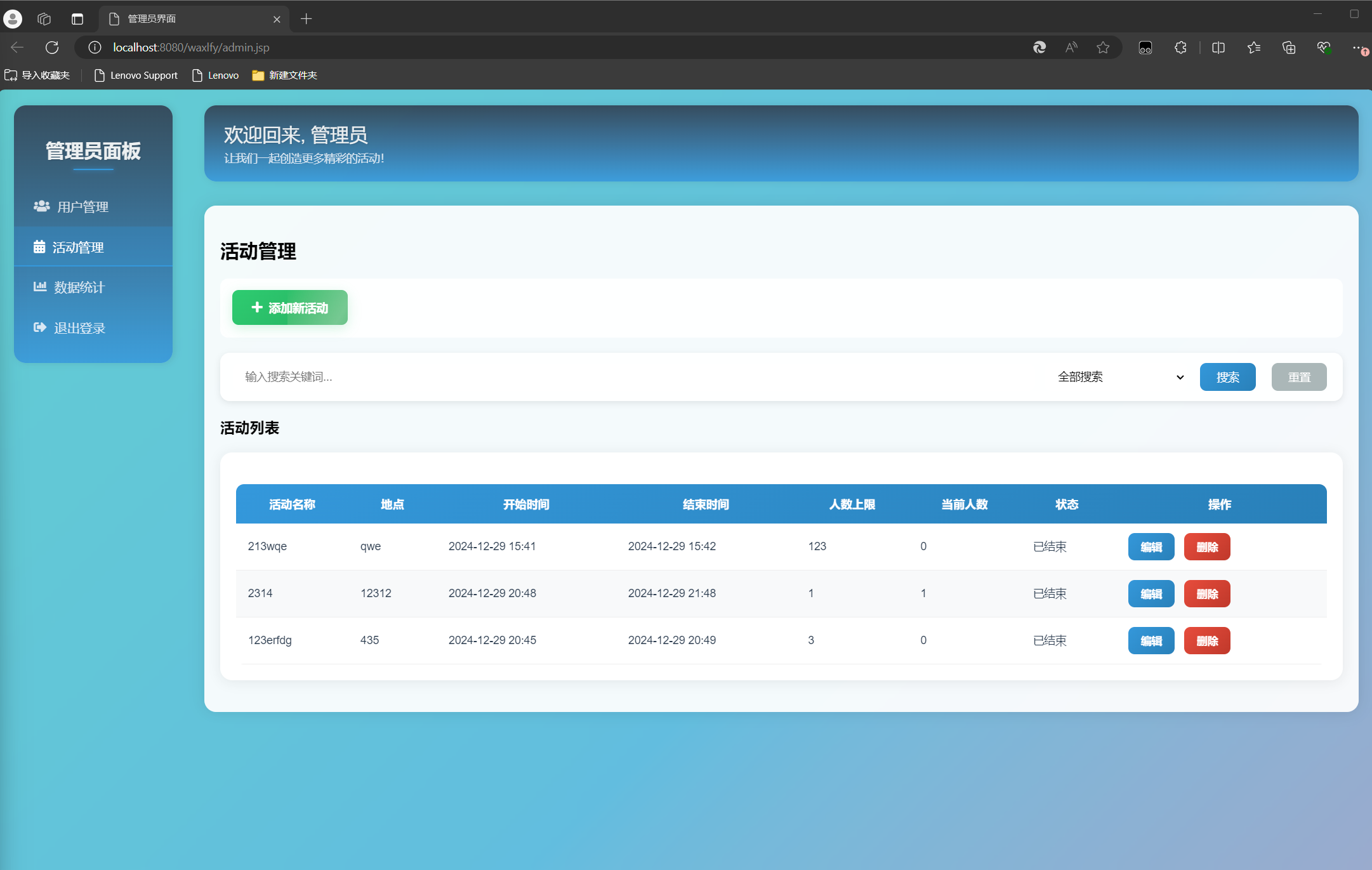Focus the search keyword input field

(x=635, y=377)
